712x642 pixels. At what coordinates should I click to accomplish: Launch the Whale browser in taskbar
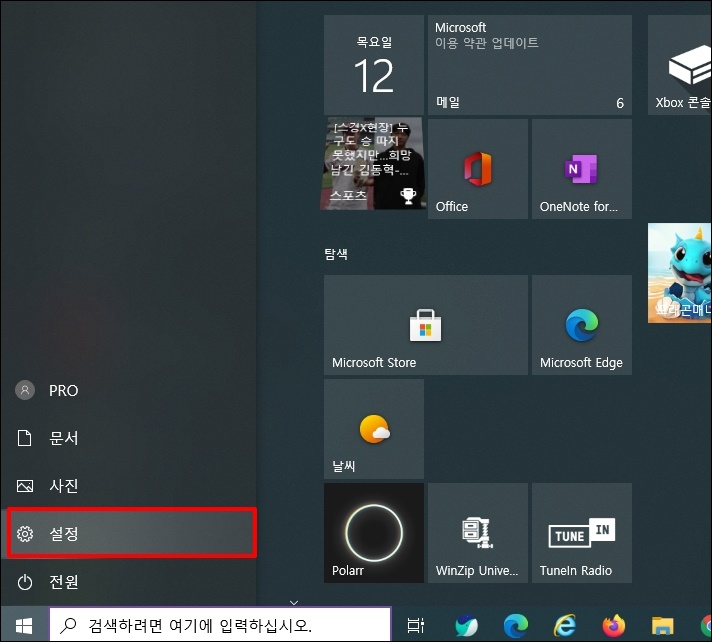pos(466,626)
